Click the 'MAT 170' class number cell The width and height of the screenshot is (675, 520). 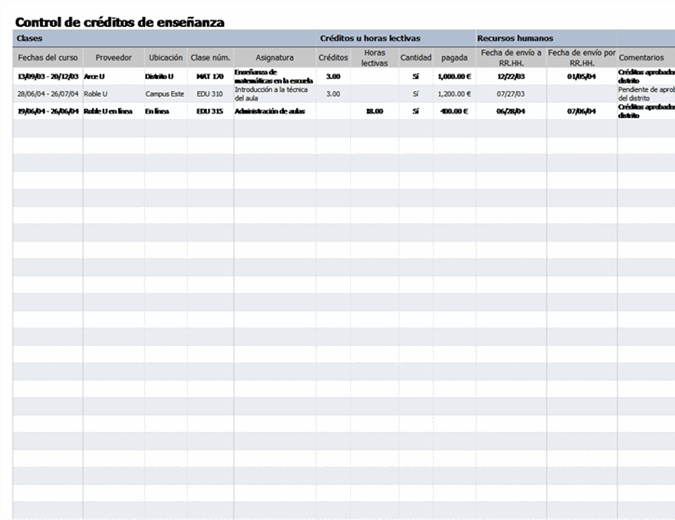pyautogui.click(x=210, y=76)
